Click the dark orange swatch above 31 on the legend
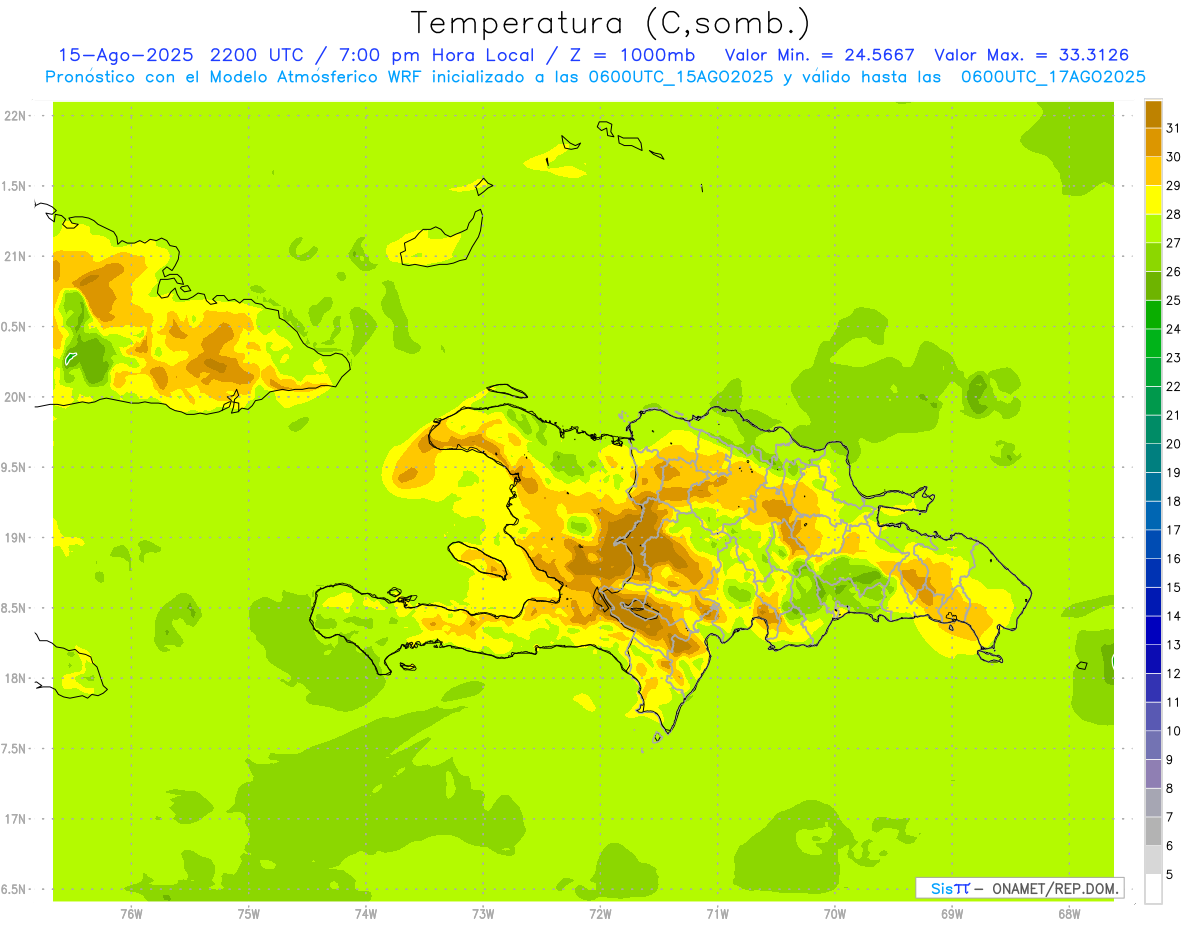 point(1153,114)
